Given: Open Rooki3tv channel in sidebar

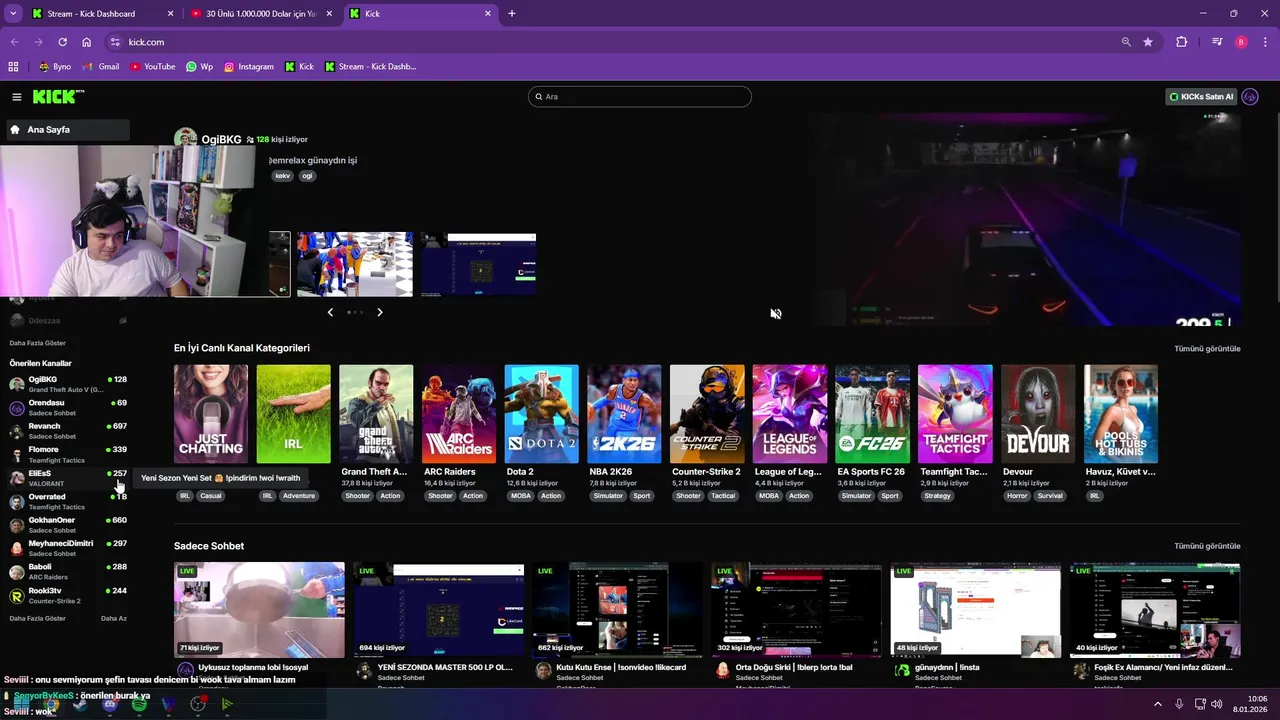Looking at the screenshot, I should coord(68,595).
